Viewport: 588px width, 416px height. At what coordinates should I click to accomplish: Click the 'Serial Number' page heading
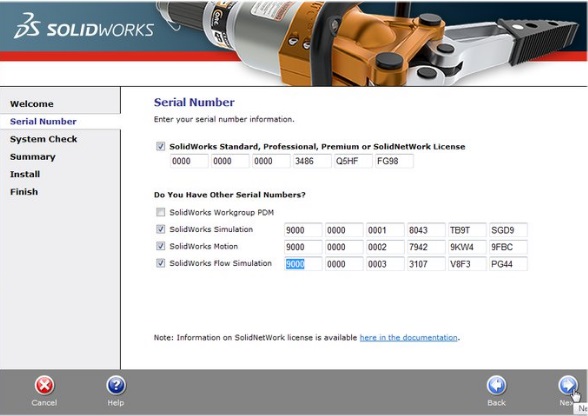194,102
